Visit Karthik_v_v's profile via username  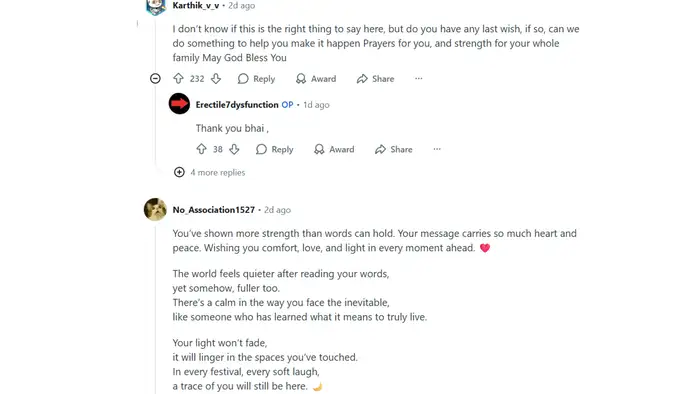pyautogui.click(x=196, y=5)
